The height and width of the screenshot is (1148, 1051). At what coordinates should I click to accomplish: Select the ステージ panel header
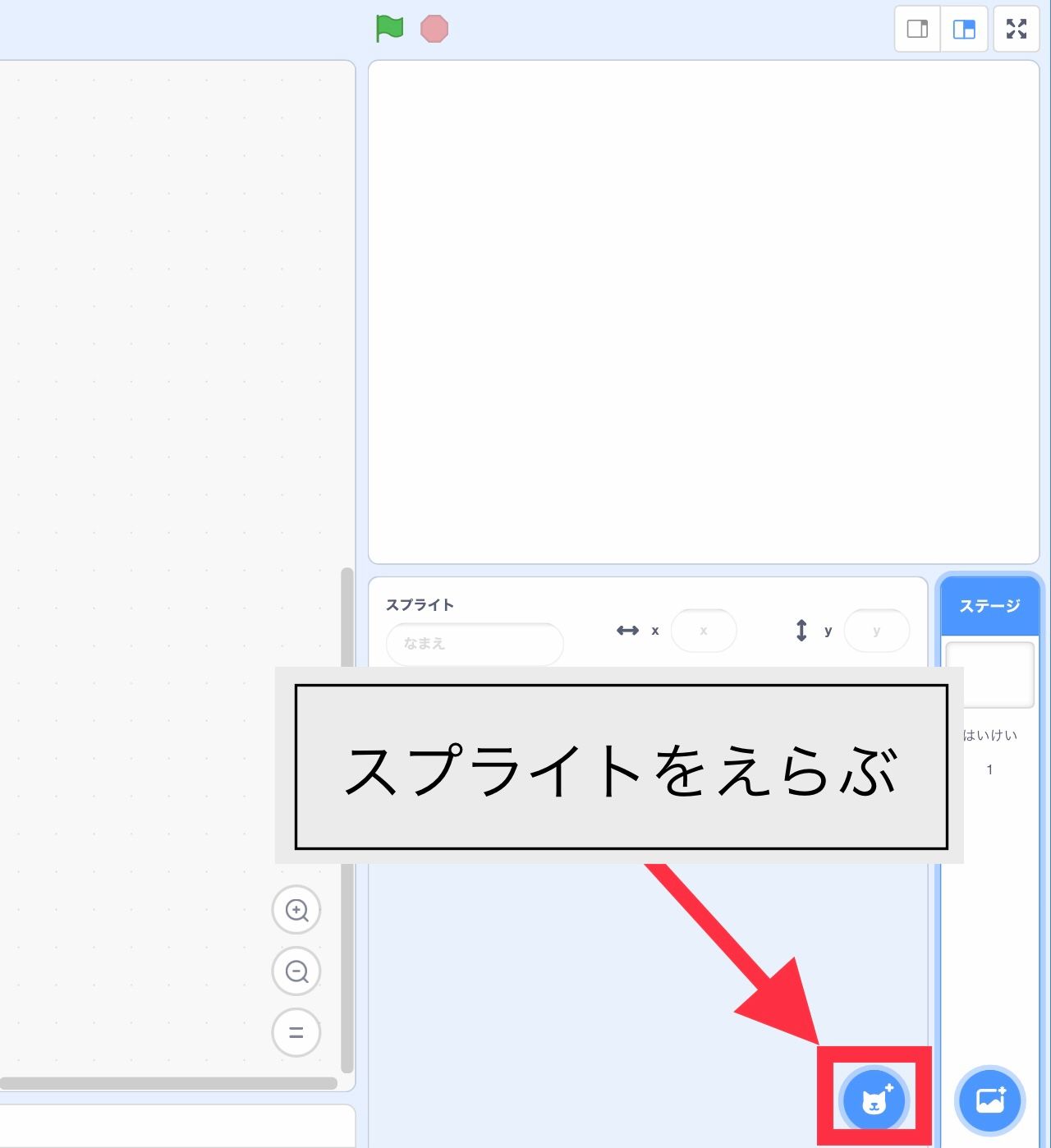pos(989,606)
